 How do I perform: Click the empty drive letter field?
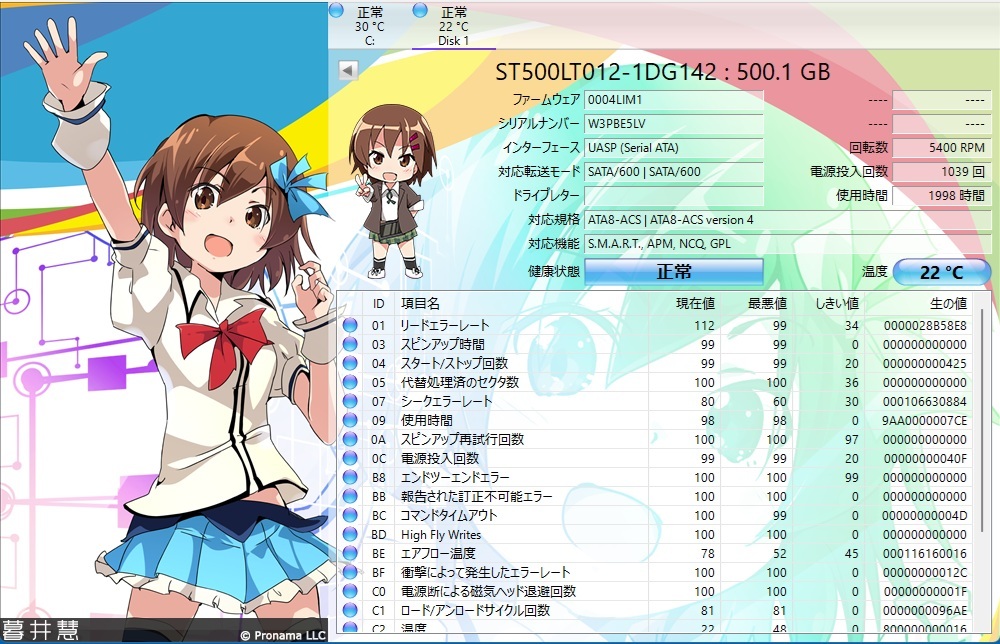pyautogui.click(x=673, y=195)
